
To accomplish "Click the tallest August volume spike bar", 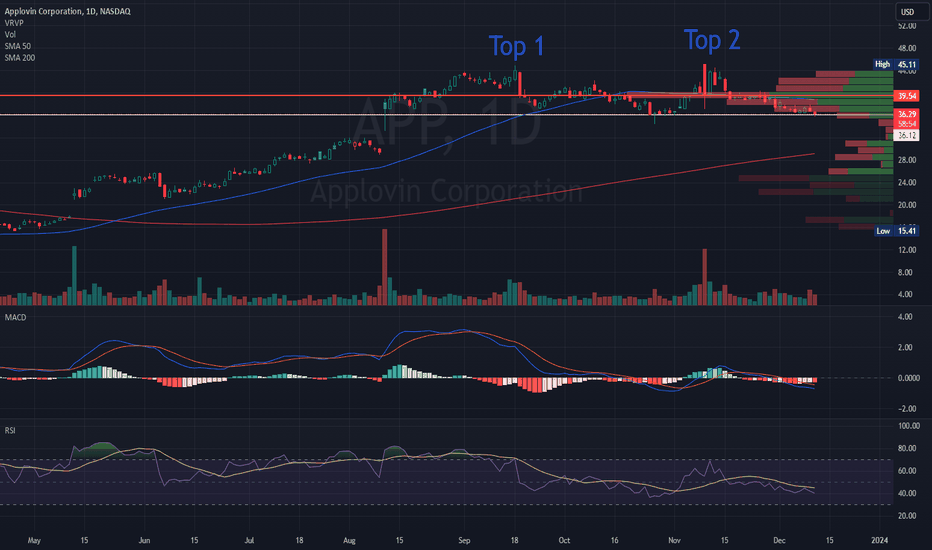I will [x=385, y=267].
